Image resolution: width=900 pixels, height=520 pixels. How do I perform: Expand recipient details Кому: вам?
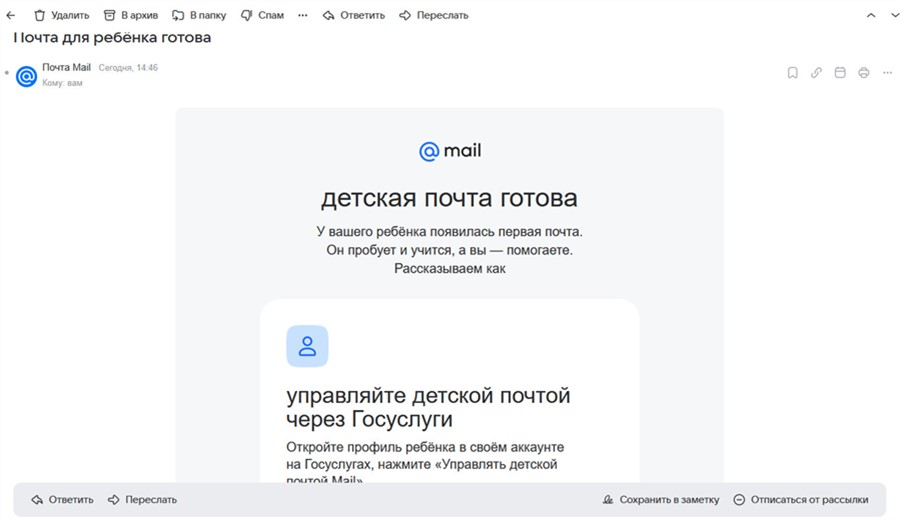62,83
